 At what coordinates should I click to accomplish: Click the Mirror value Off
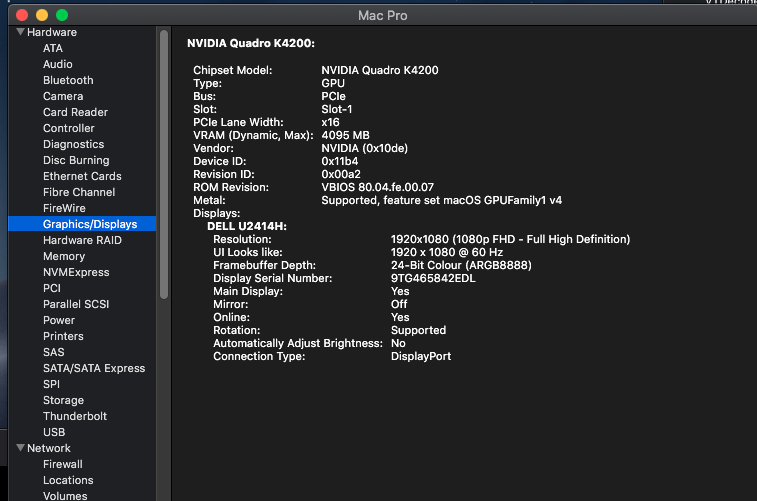tap(399, 304)
